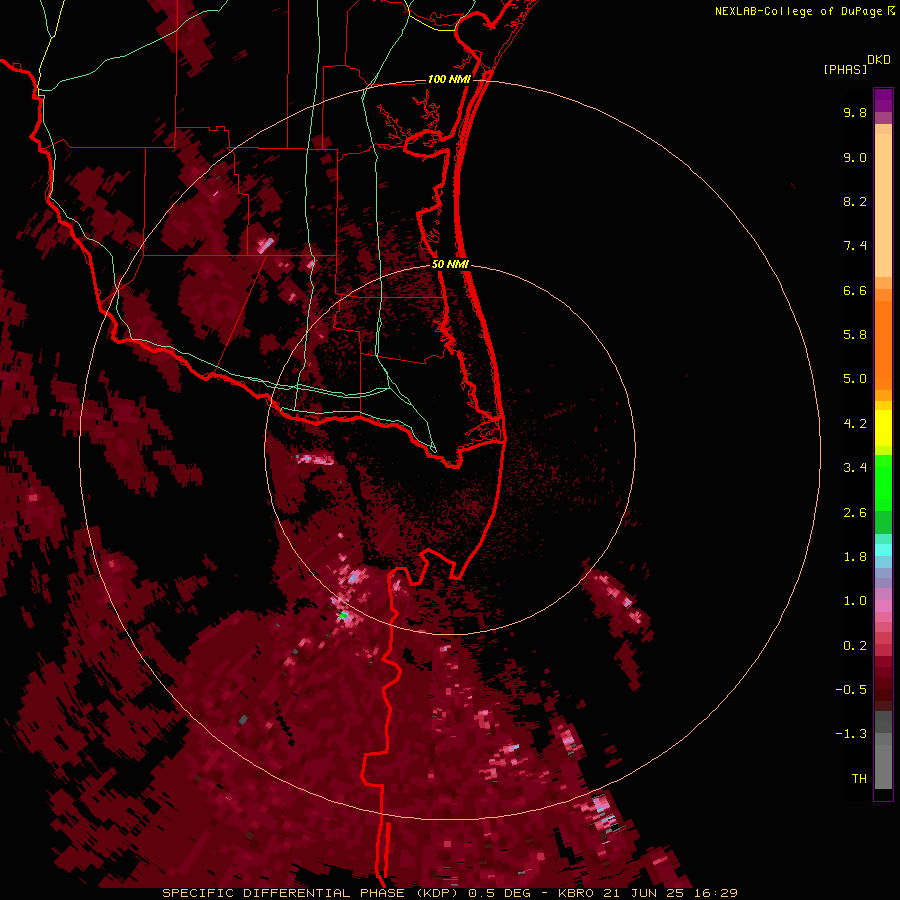Pick the purple band atop the color scale

[x=883, y=100]
